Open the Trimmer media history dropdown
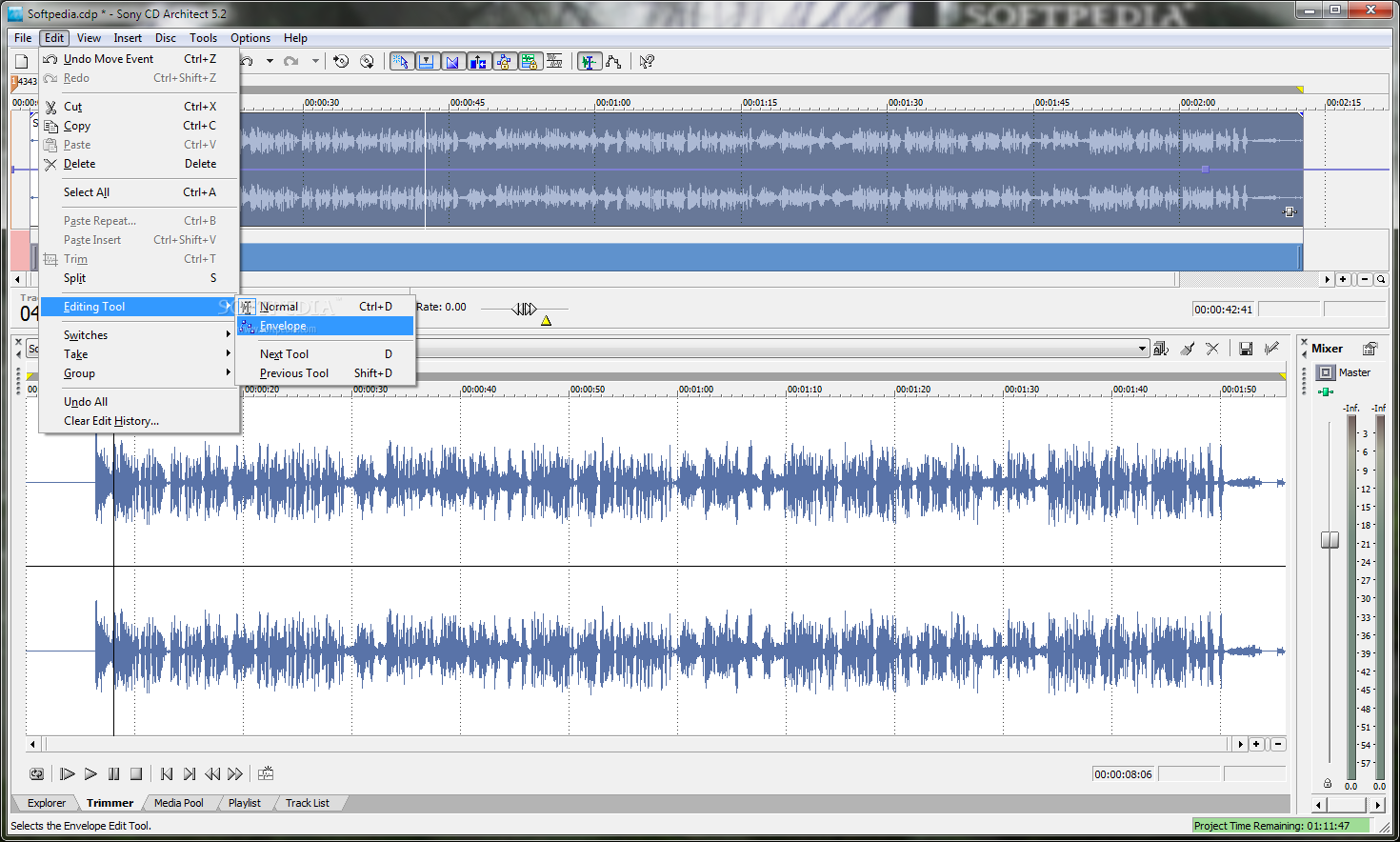Viewport: 1400px width, 842px height. [1143, 349]
